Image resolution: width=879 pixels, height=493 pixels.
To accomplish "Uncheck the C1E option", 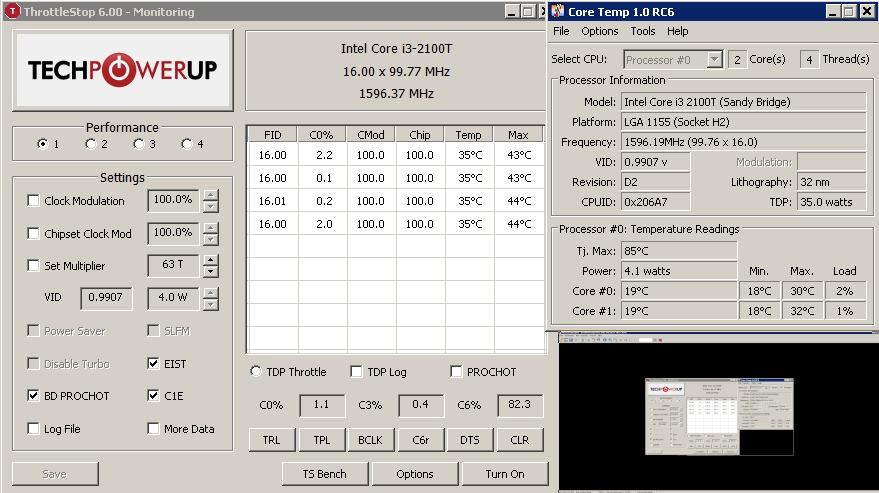I will [153, 395].
